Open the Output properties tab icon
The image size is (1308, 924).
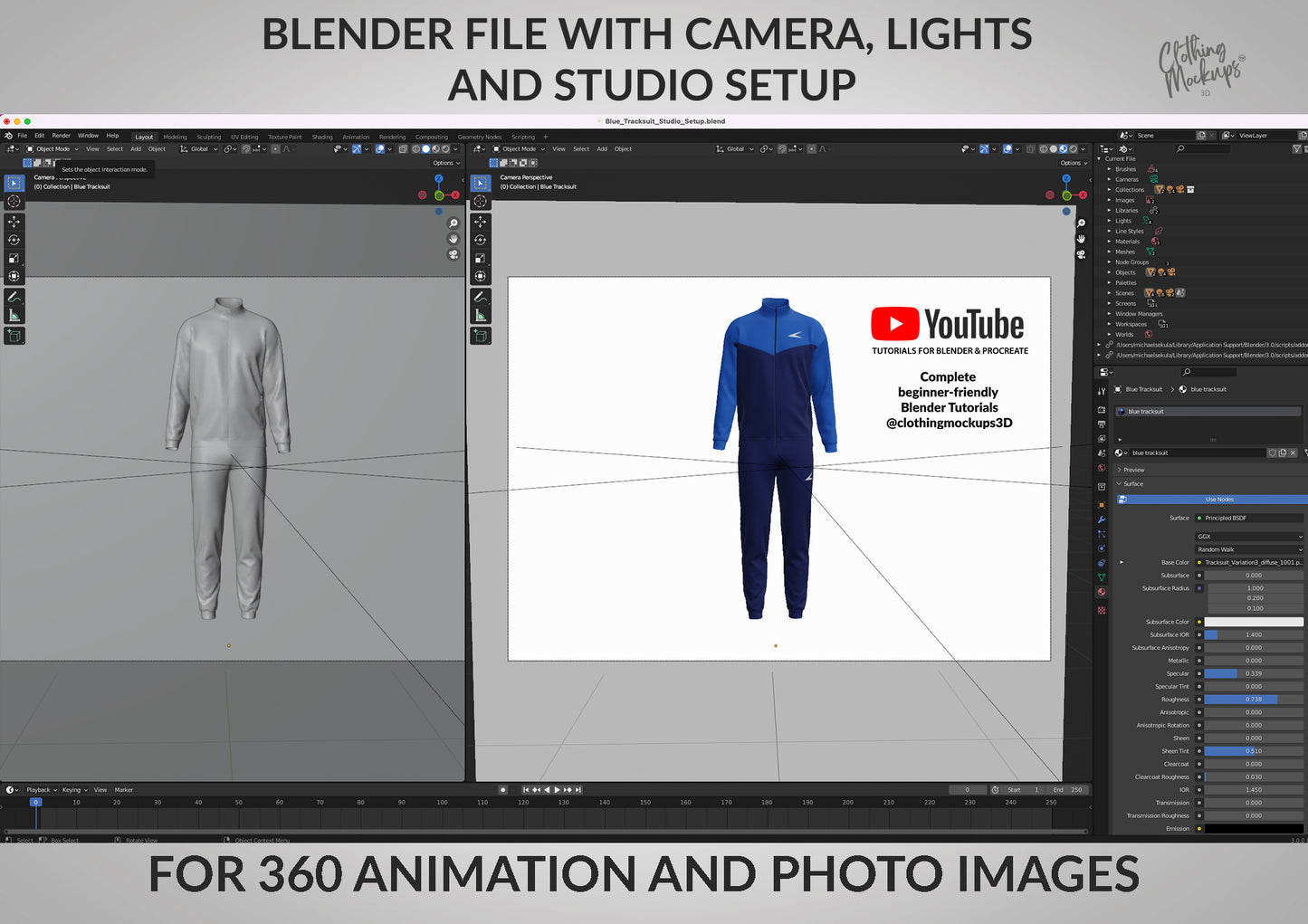click(1102, 424)
